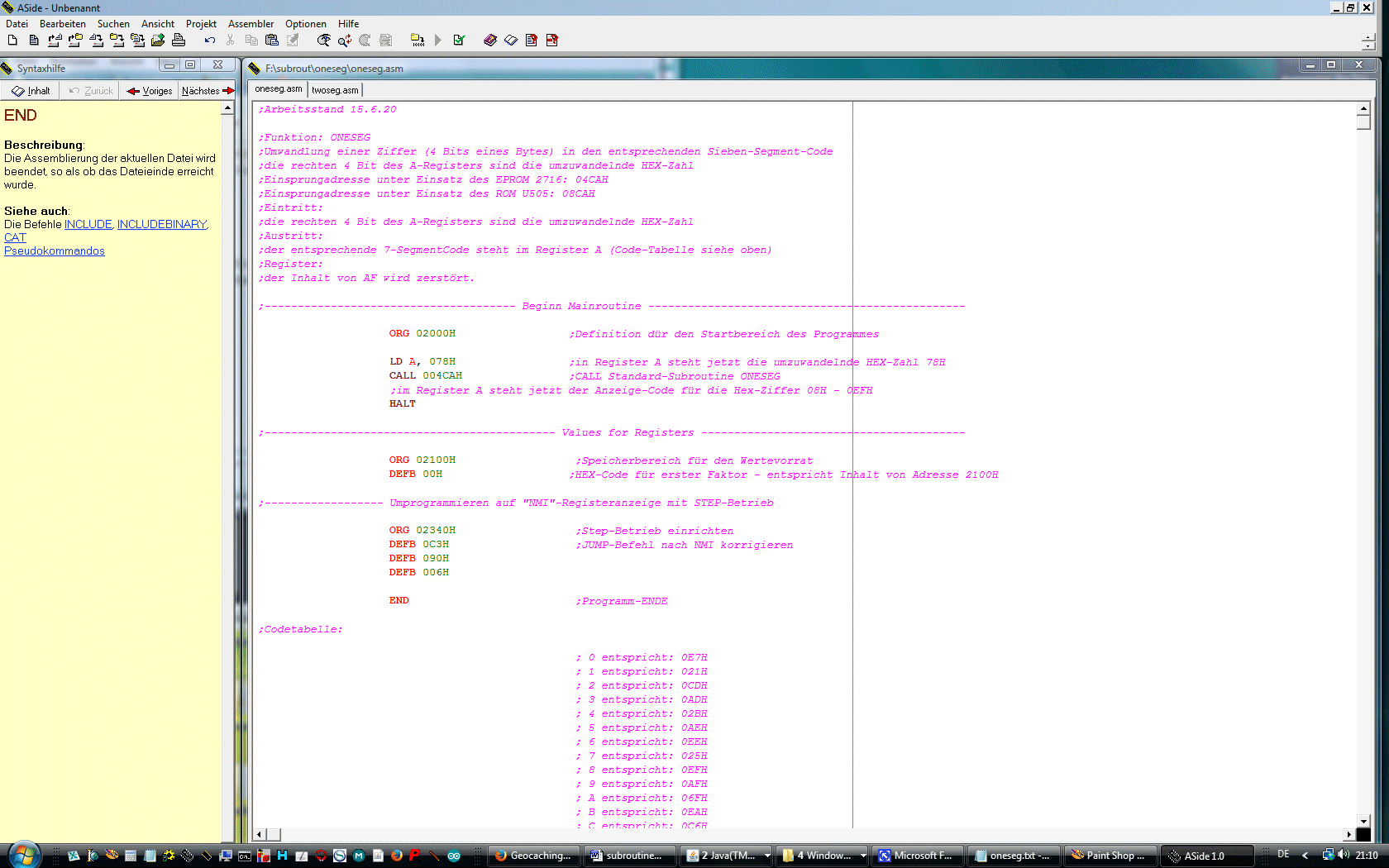Expand the 4 Windows taskbar group arrow
Screen dimensions: 1389x868
[863, 856]
